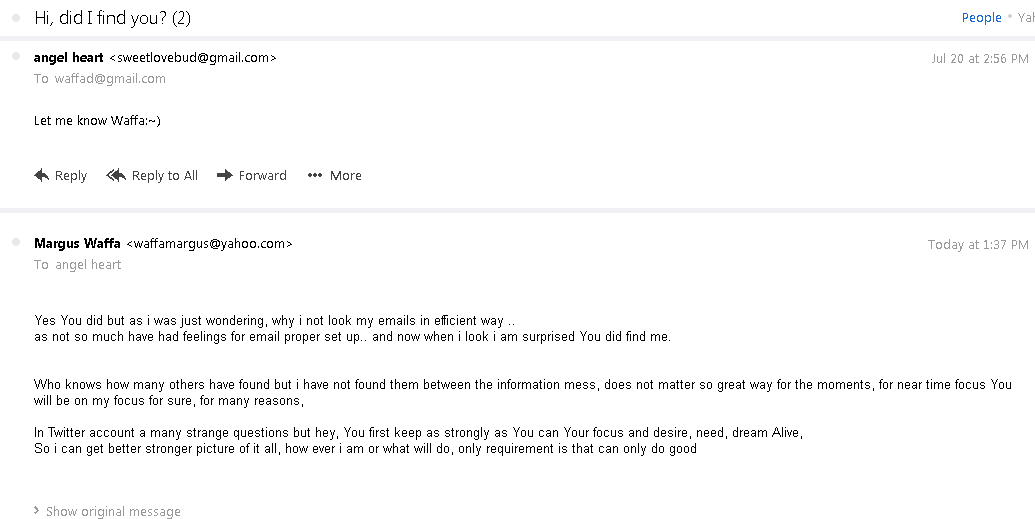Click sender name Margus Waffa
This screenshot has width=1035, height=519.
[x=77, y=243]
